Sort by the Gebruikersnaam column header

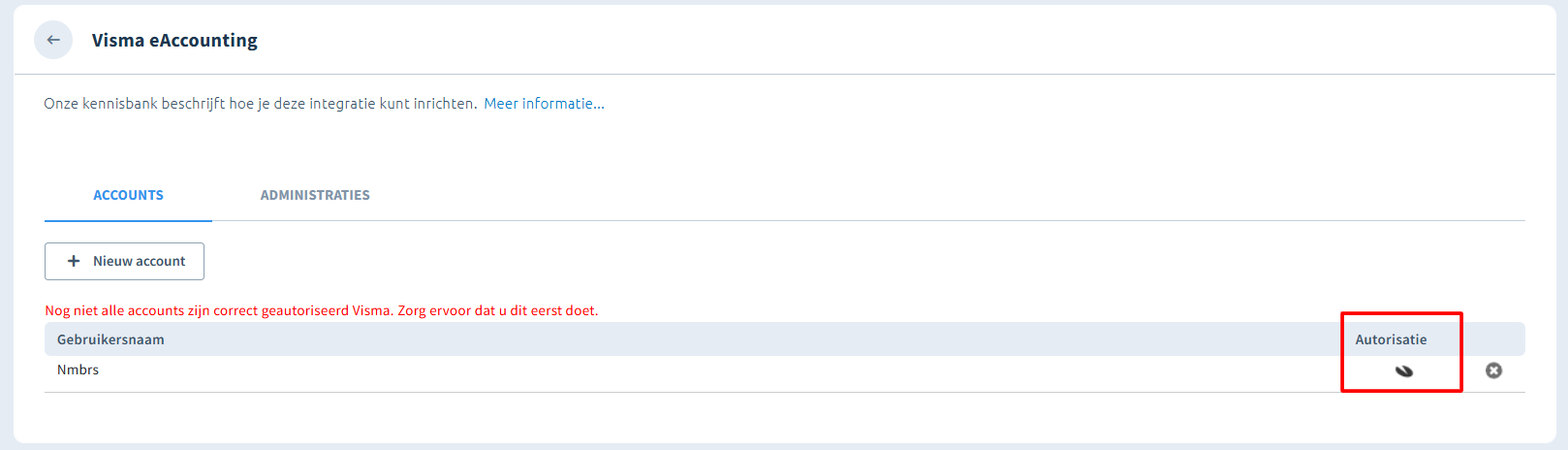110,339
